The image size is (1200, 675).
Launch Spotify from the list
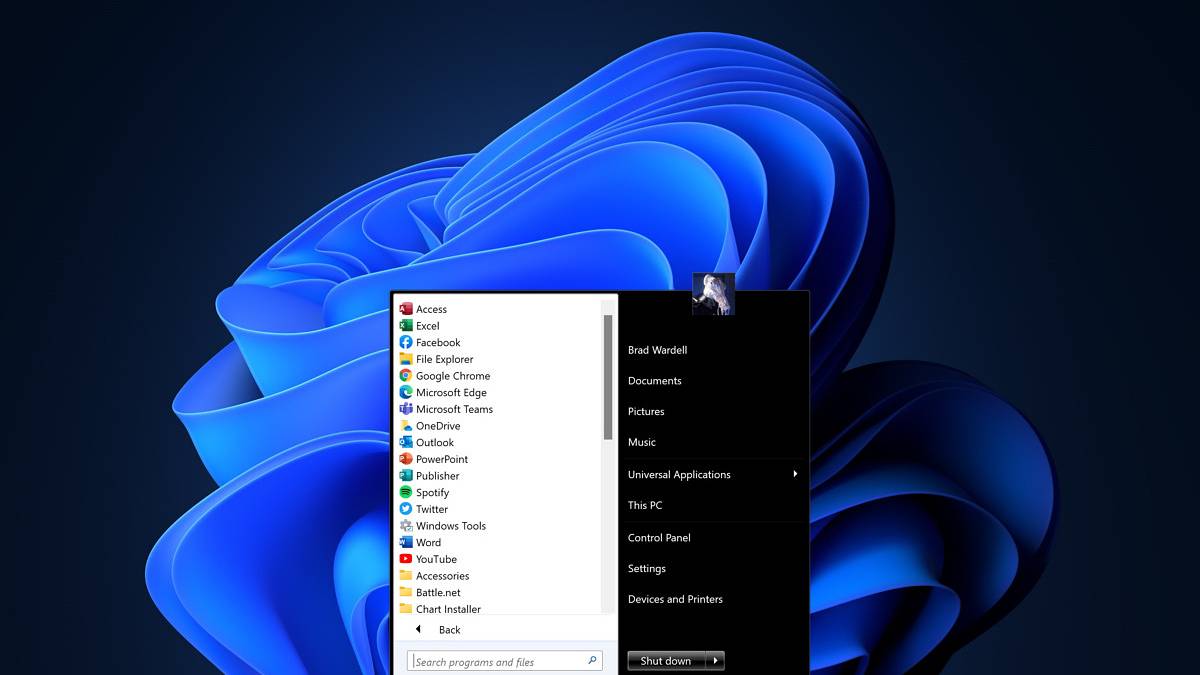(x=406, y=492)
